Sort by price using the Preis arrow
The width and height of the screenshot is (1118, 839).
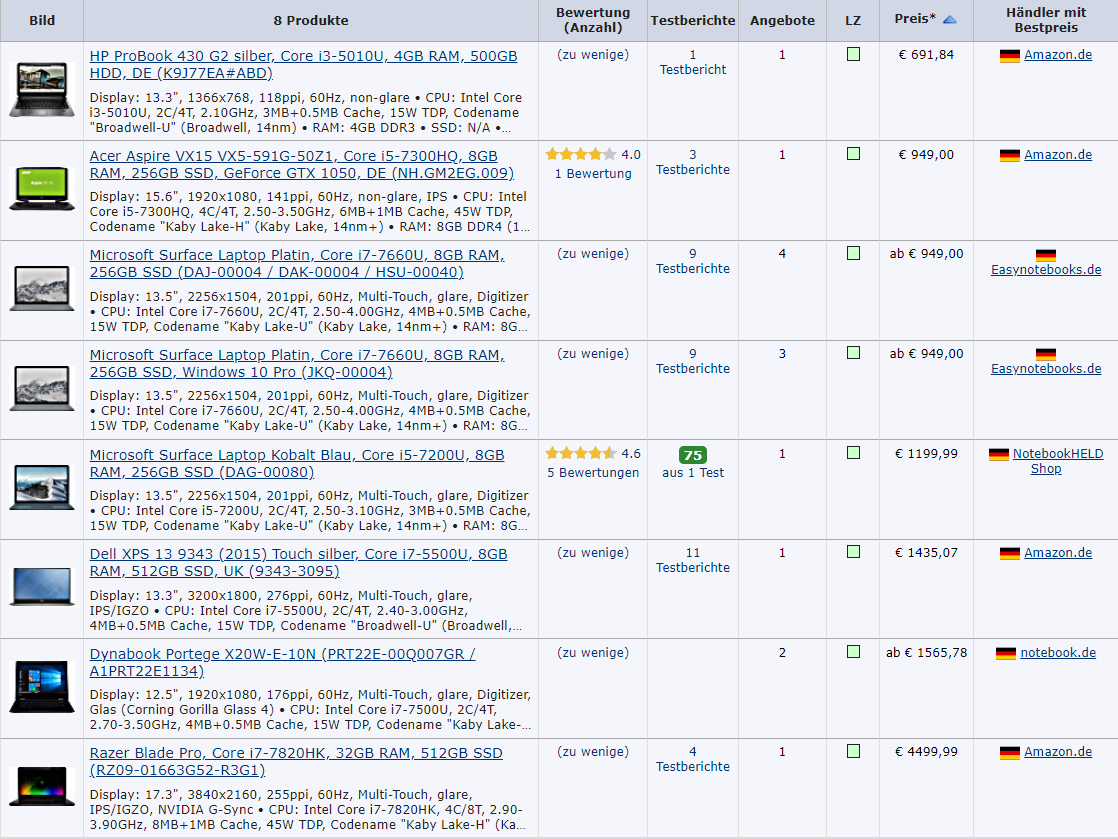click(x=949, y=20)
